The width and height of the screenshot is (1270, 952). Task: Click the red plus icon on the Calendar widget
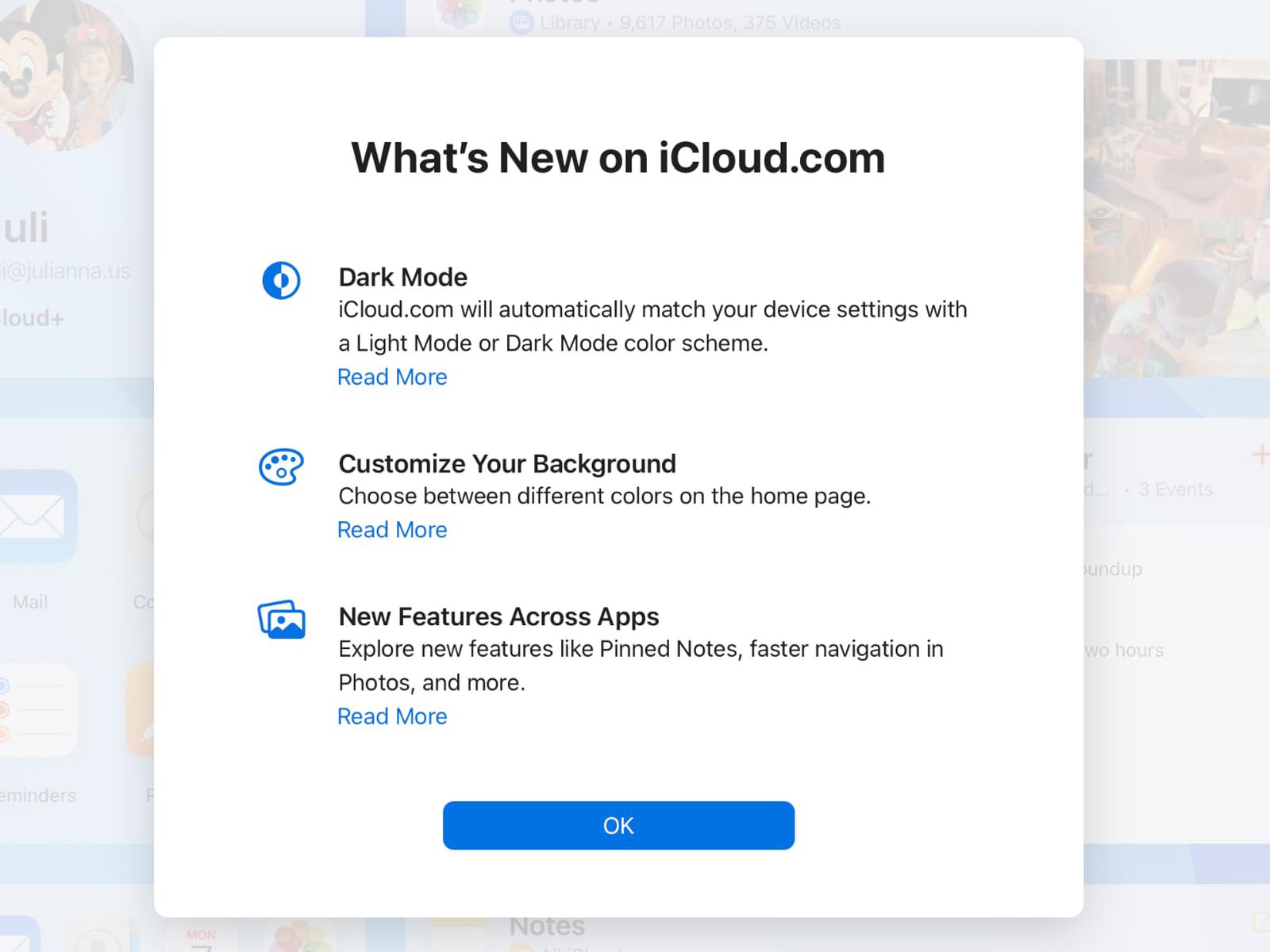(x=1260, y=455)
